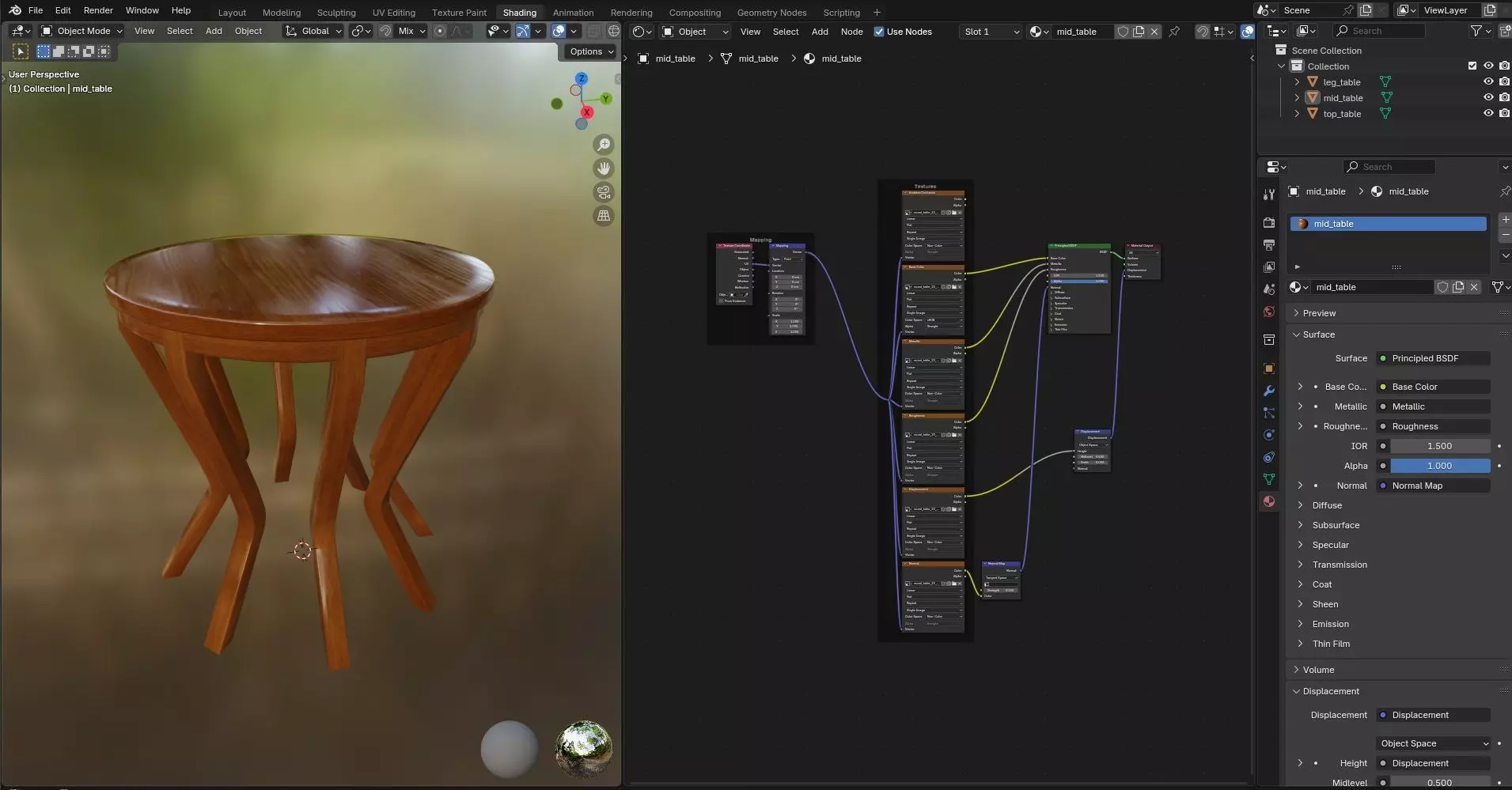Open the Material properties tab icon
The width and height of the screenshot is (1512, 790).
point(1269,501)
